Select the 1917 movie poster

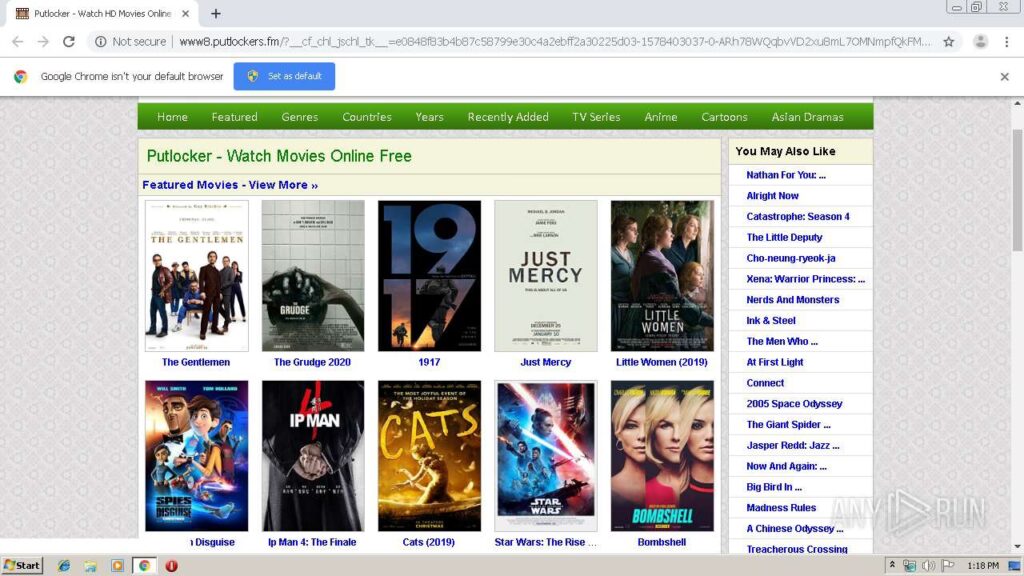point(429,276)
